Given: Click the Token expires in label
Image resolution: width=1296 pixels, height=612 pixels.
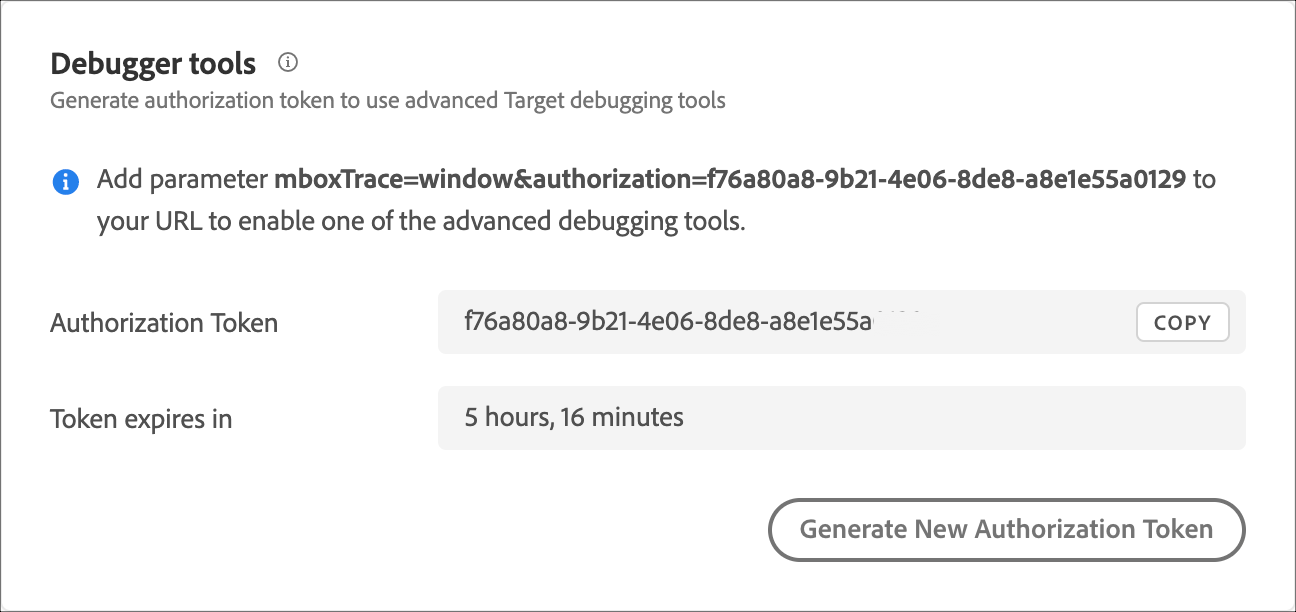Looking at the screenshot, I should click(141, 419).
